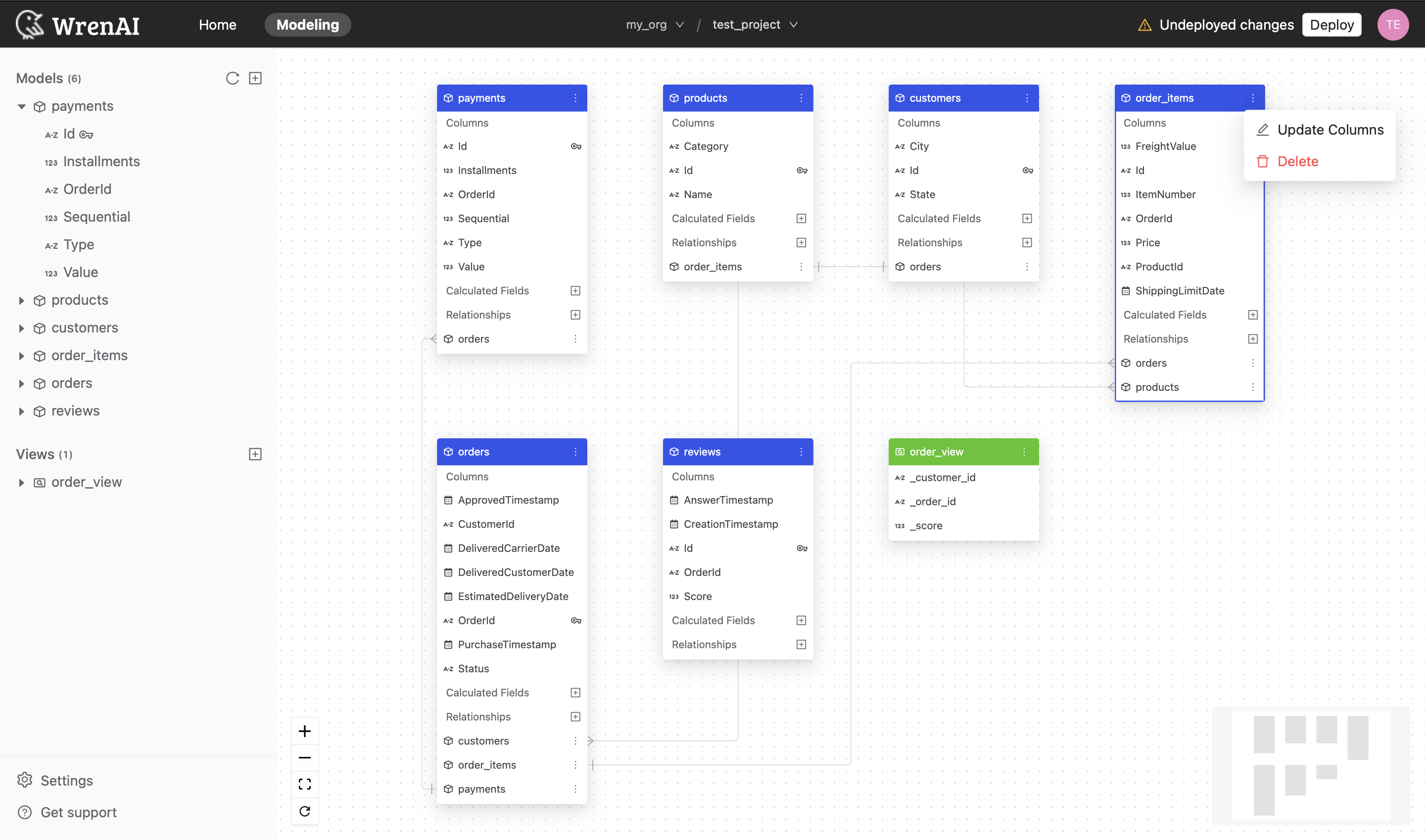Add relationship to customers model
The width and height of the screenshot is (1425, 840).
[1027, 242]
